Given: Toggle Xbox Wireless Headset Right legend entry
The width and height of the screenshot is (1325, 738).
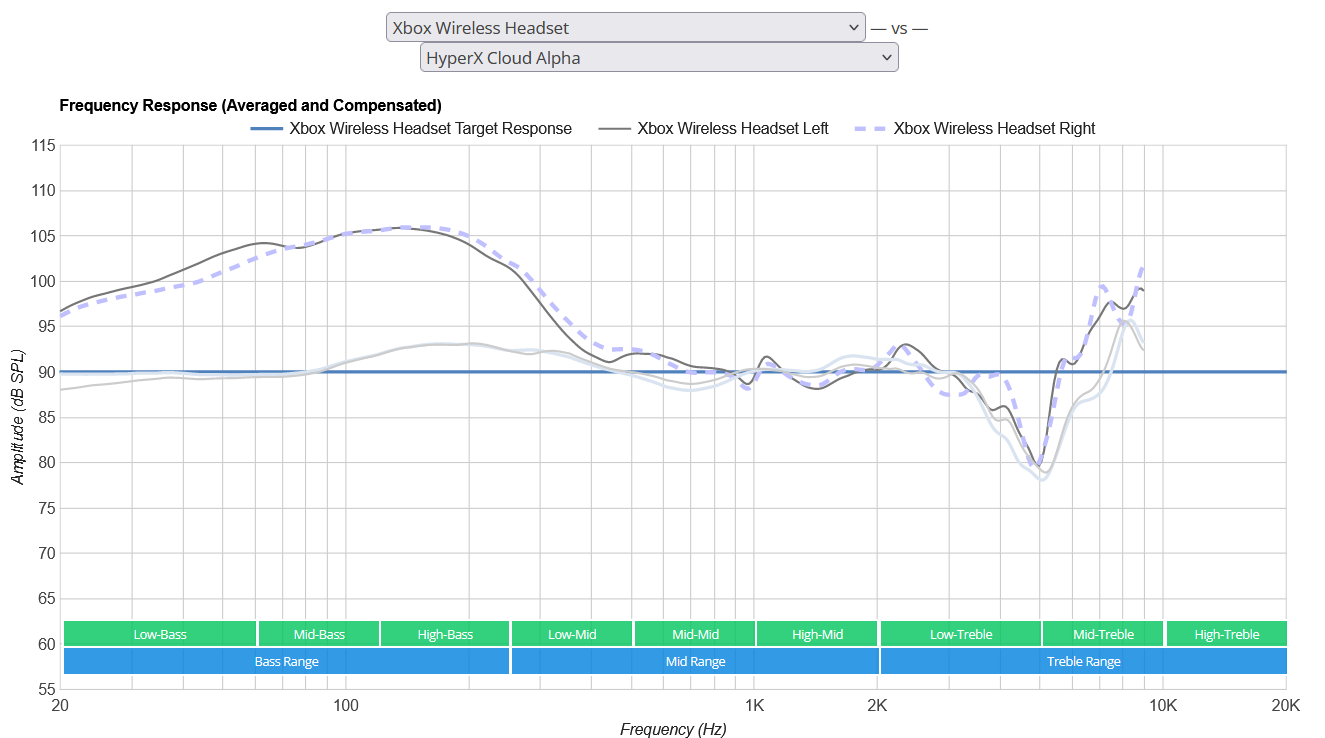Looking at the screenshot, I should coord(975,128).
